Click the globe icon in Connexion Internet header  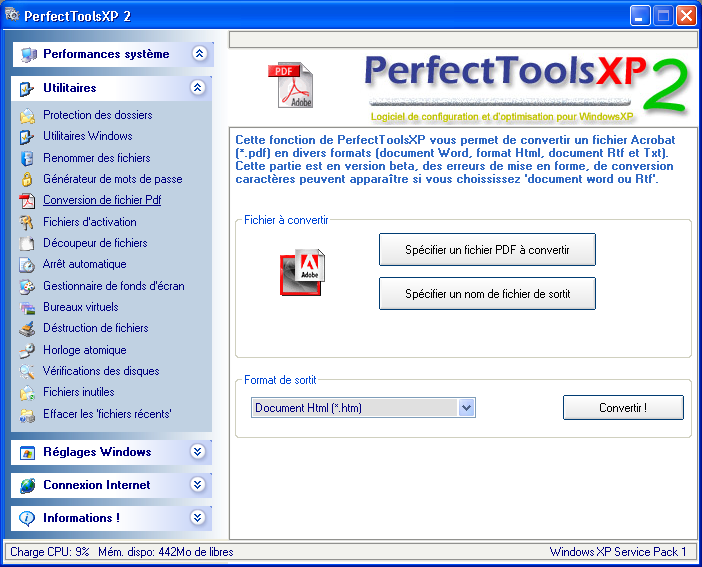[27, 485]
